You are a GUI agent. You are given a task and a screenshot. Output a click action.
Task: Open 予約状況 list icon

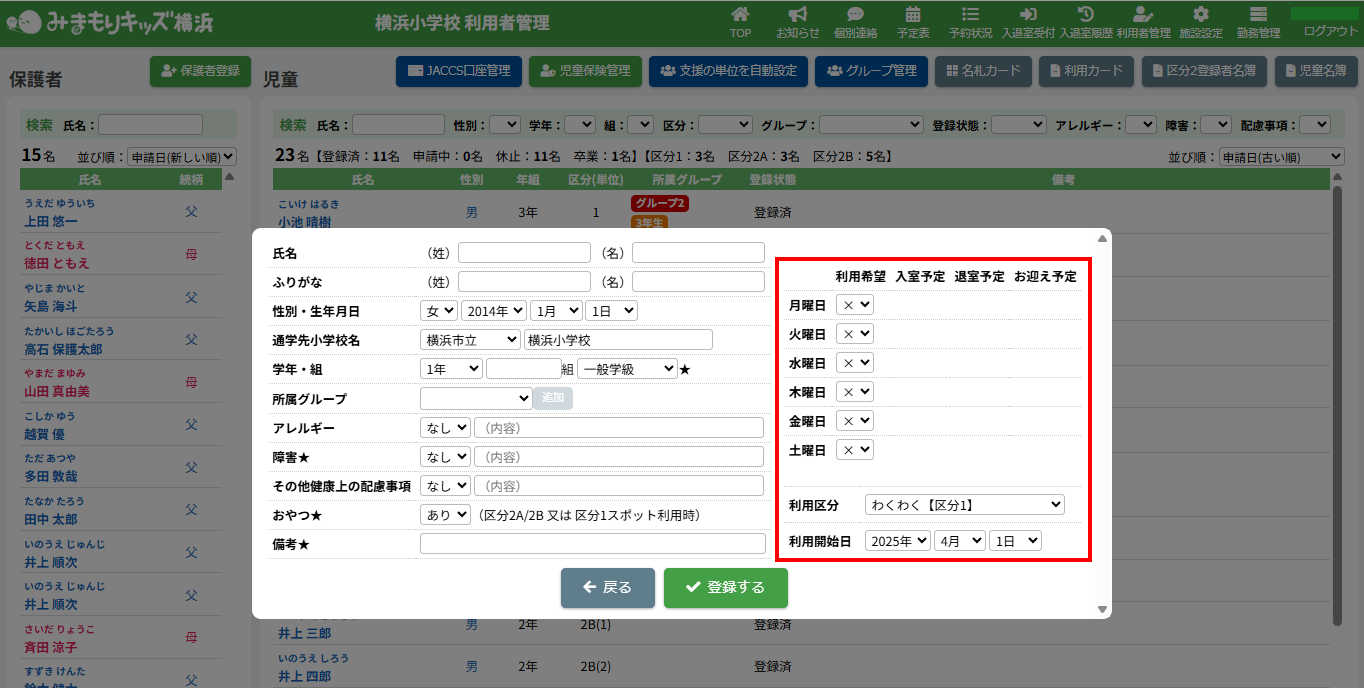point(970,15)
